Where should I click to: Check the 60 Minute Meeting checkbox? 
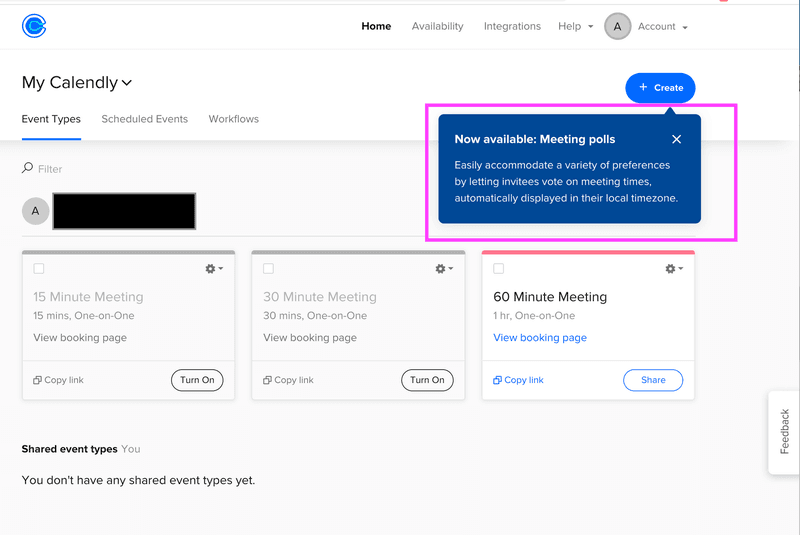pos(499,269)
